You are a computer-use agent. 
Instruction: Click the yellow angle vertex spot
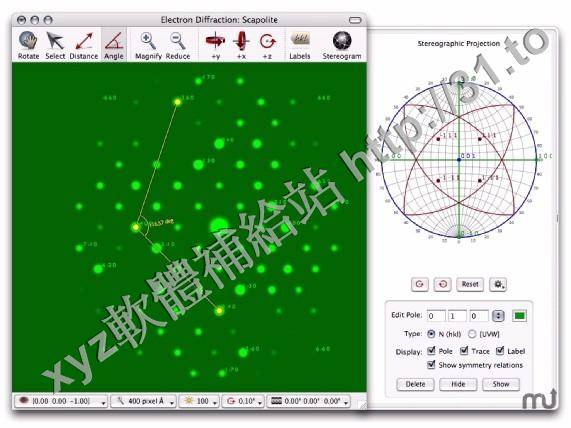click(x=136, y=227)
